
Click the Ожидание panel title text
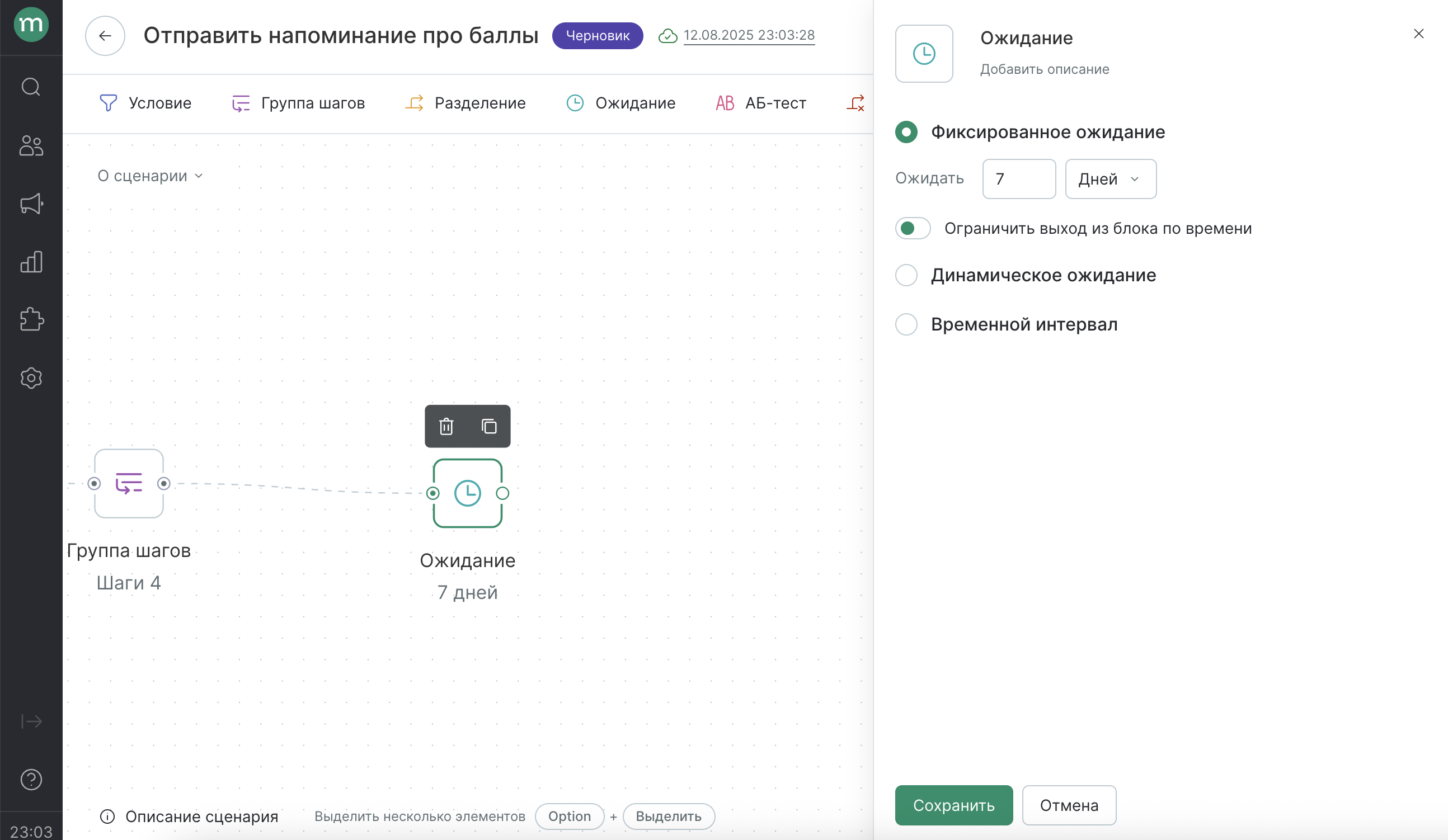coord(1026,38)
